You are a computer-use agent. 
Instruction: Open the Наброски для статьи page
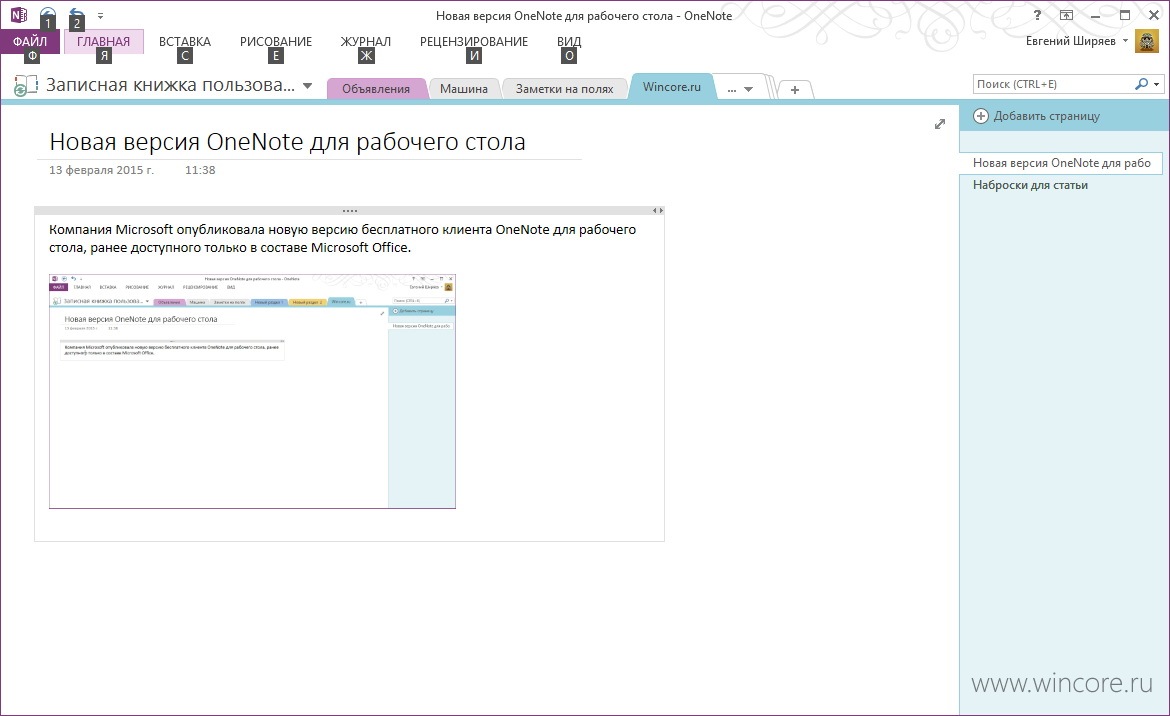[x=1030, y=185]
